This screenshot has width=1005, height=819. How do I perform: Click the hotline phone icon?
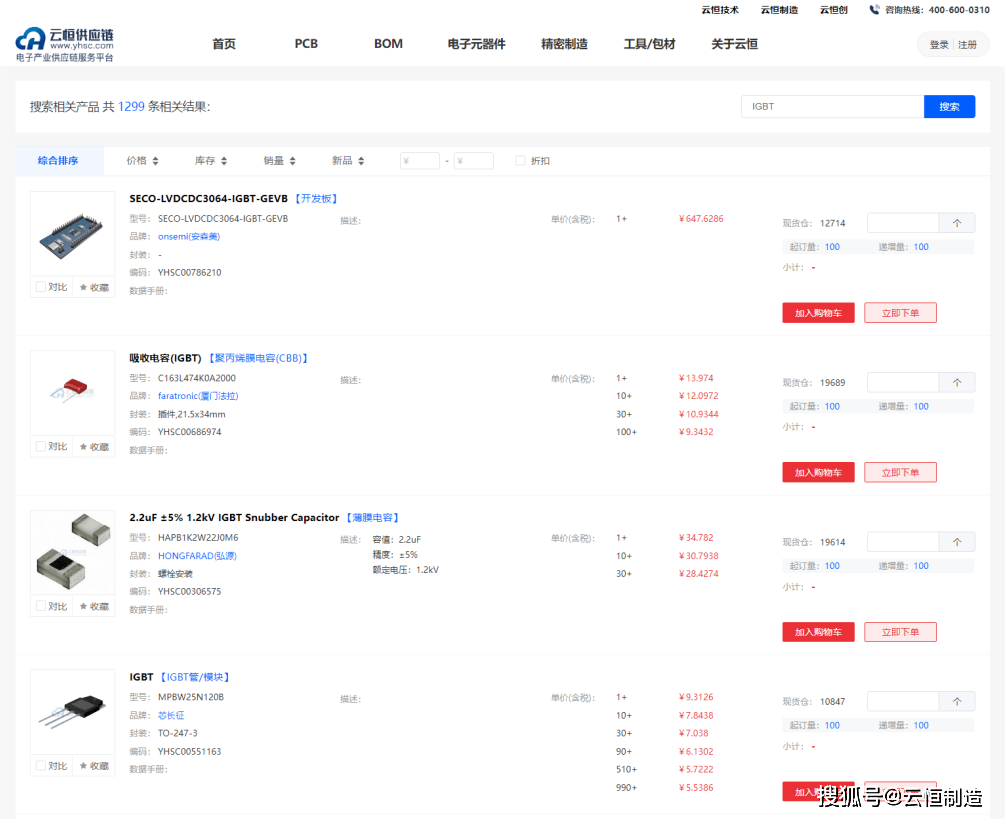pos(874,10)
